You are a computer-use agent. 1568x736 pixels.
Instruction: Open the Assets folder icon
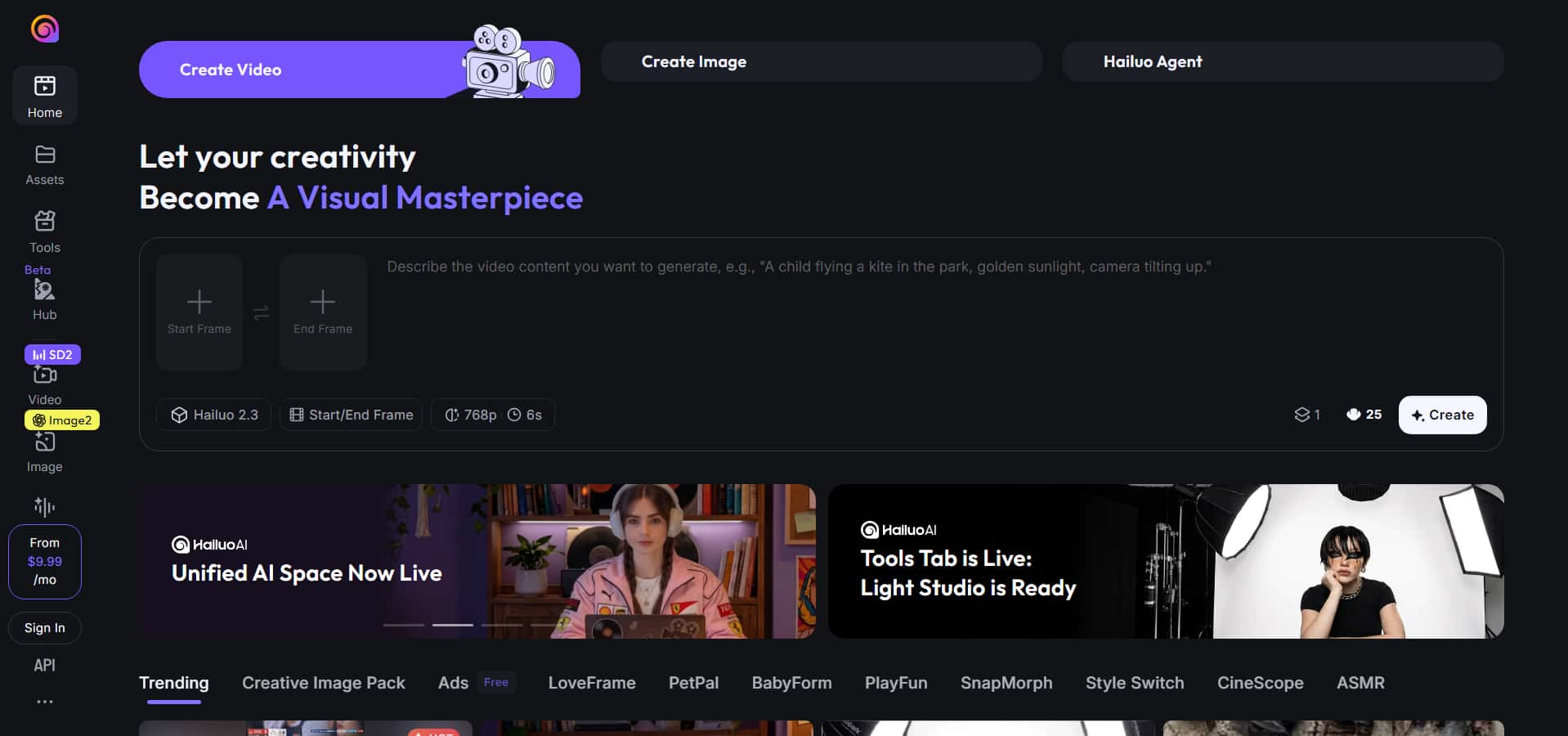(45, 155)
